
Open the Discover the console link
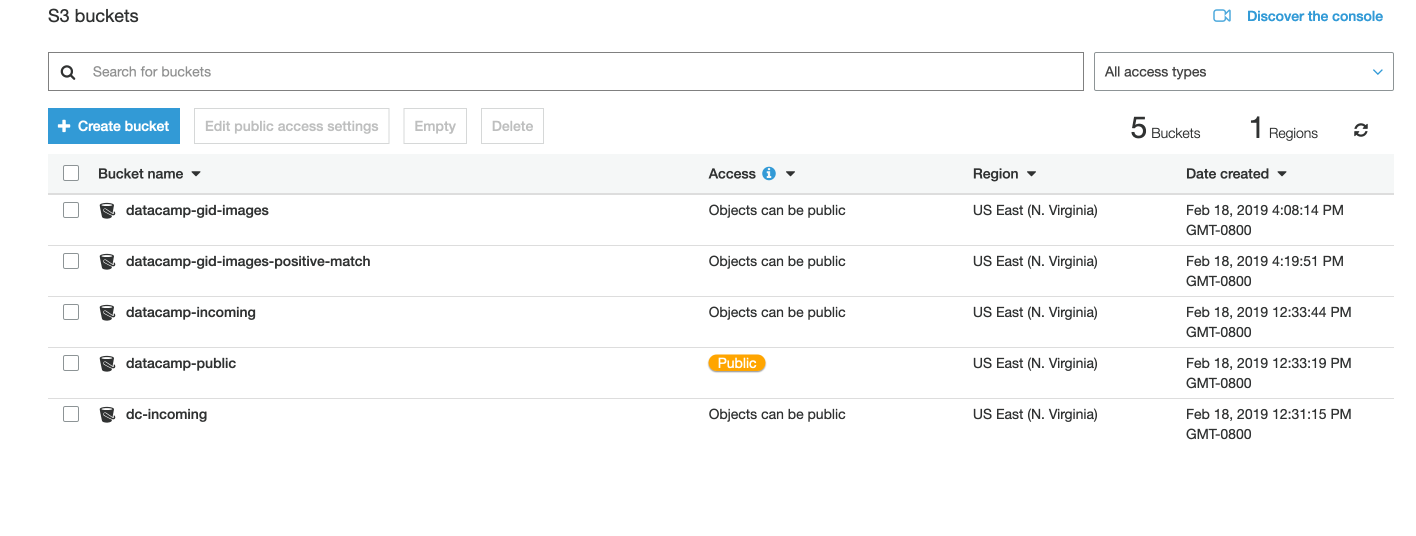click(1314, 16)
